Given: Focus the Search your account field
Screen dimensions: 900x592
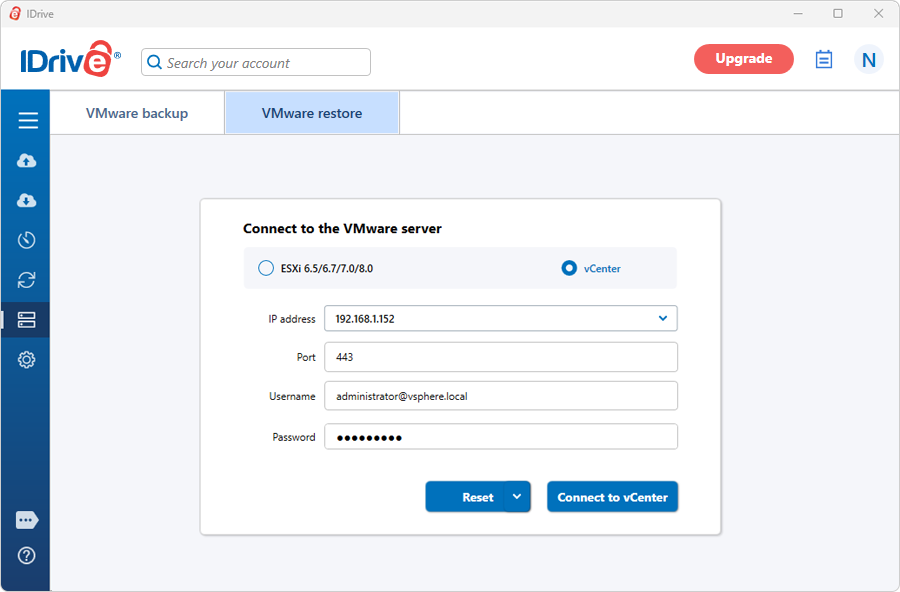Looking at the screenshot, I should [256, 62].
